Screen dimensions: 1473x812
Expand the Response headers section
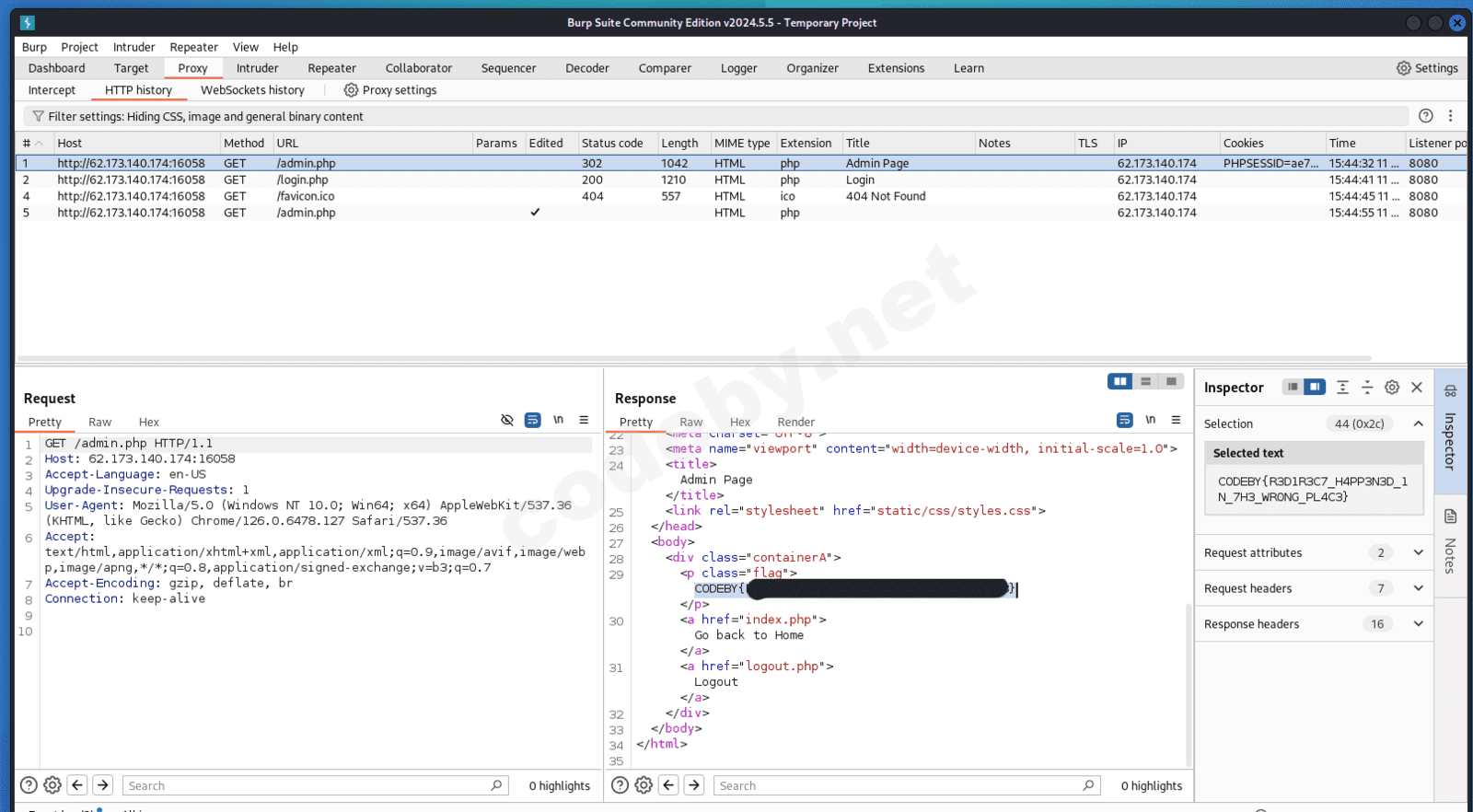(x=1418, y=624)
